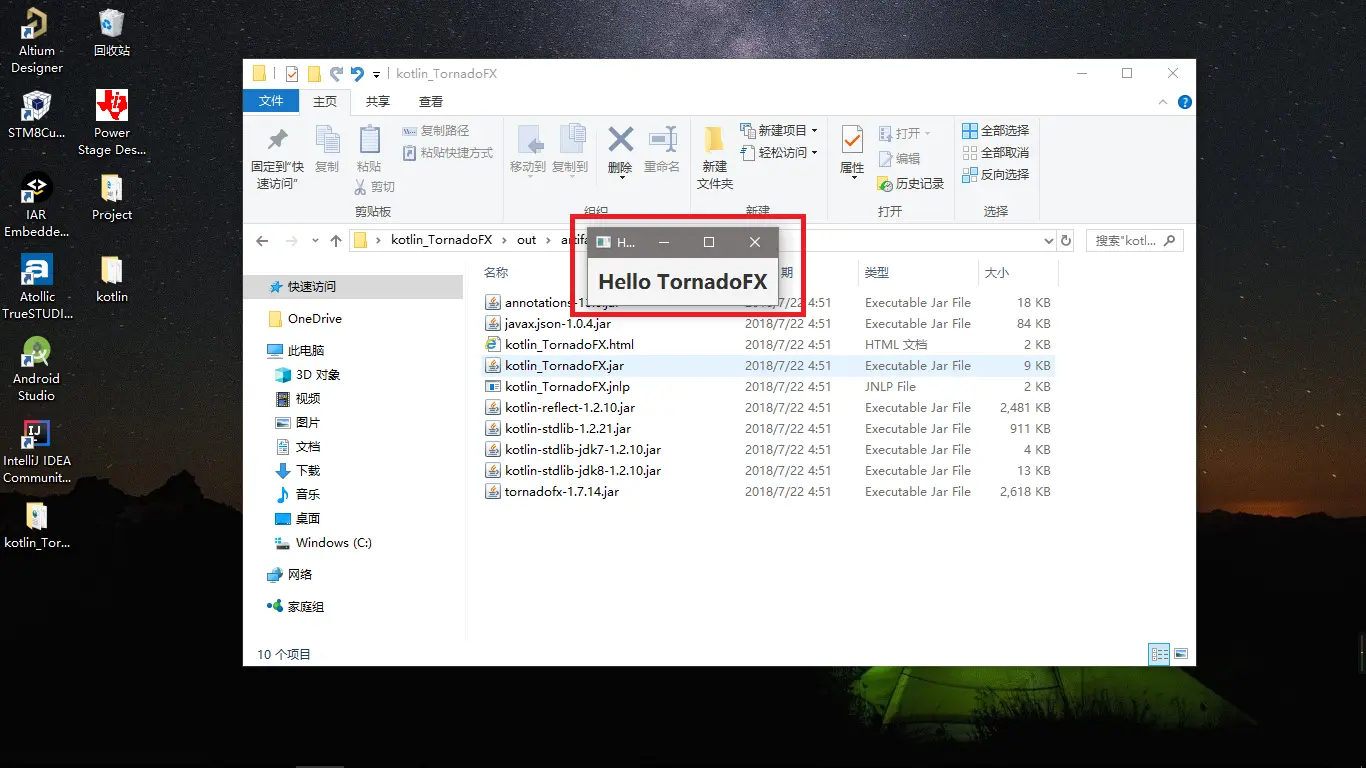
Task: Open Altium Designer desktop icon
Action: pos(37,41)
